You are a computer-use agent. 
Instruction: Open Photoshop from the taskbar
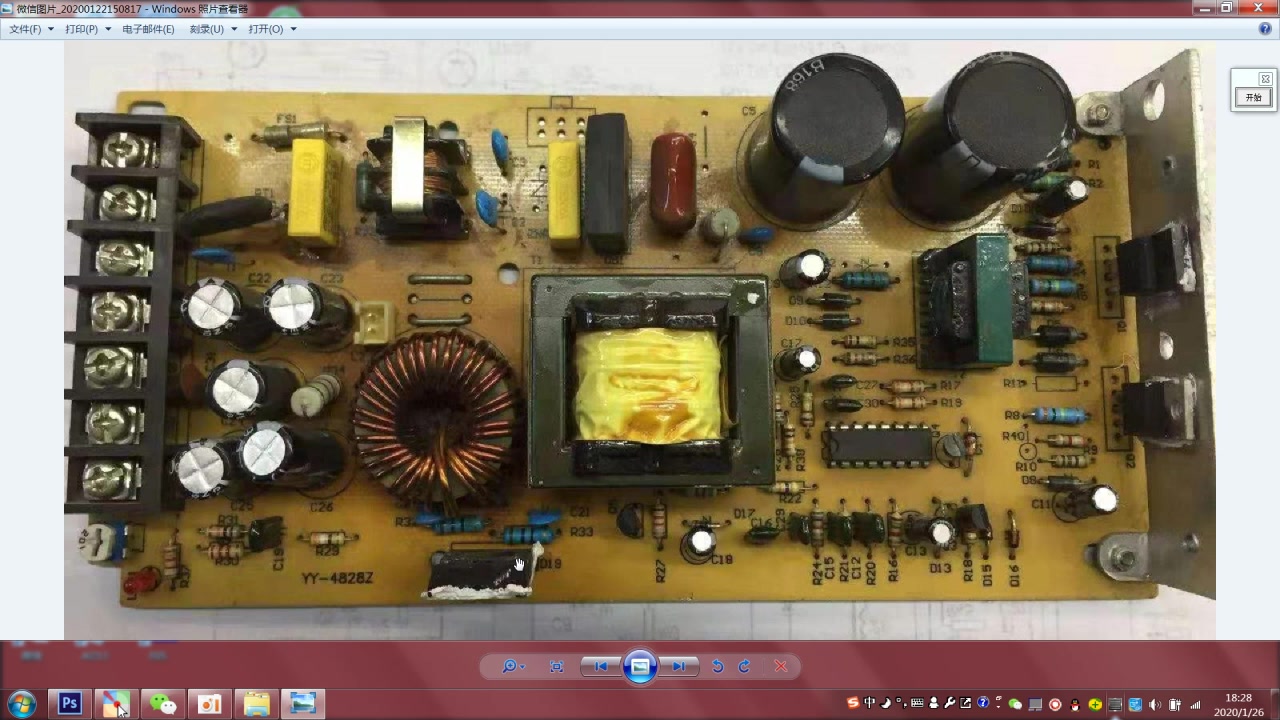pyautogui.click(x=68, y=703)
